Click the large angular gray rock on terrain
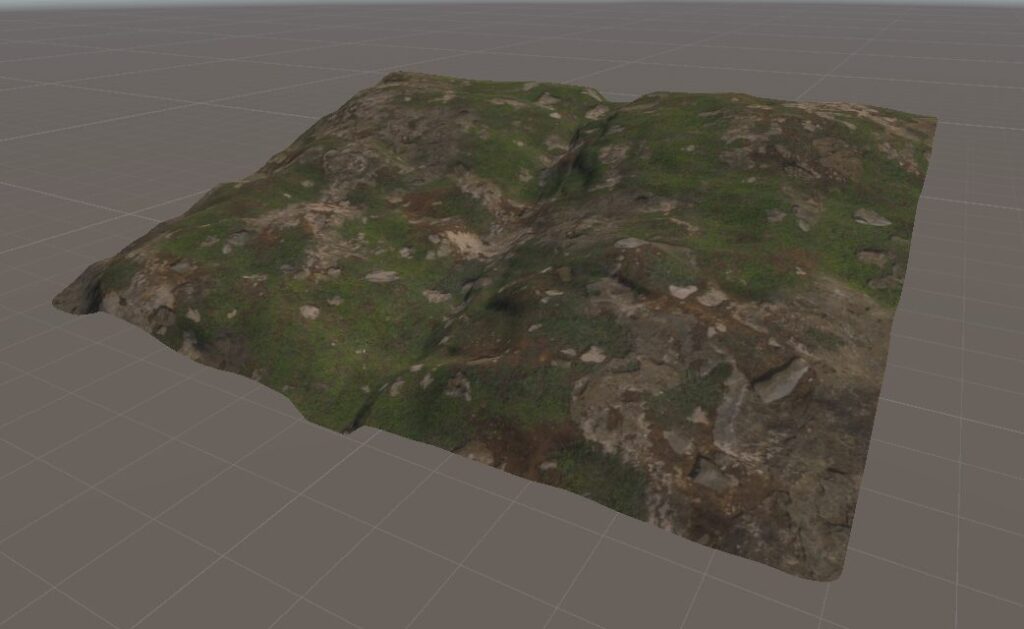Image resolution: width=1024 pixels, height=629 pixels. tap(781, 381)
